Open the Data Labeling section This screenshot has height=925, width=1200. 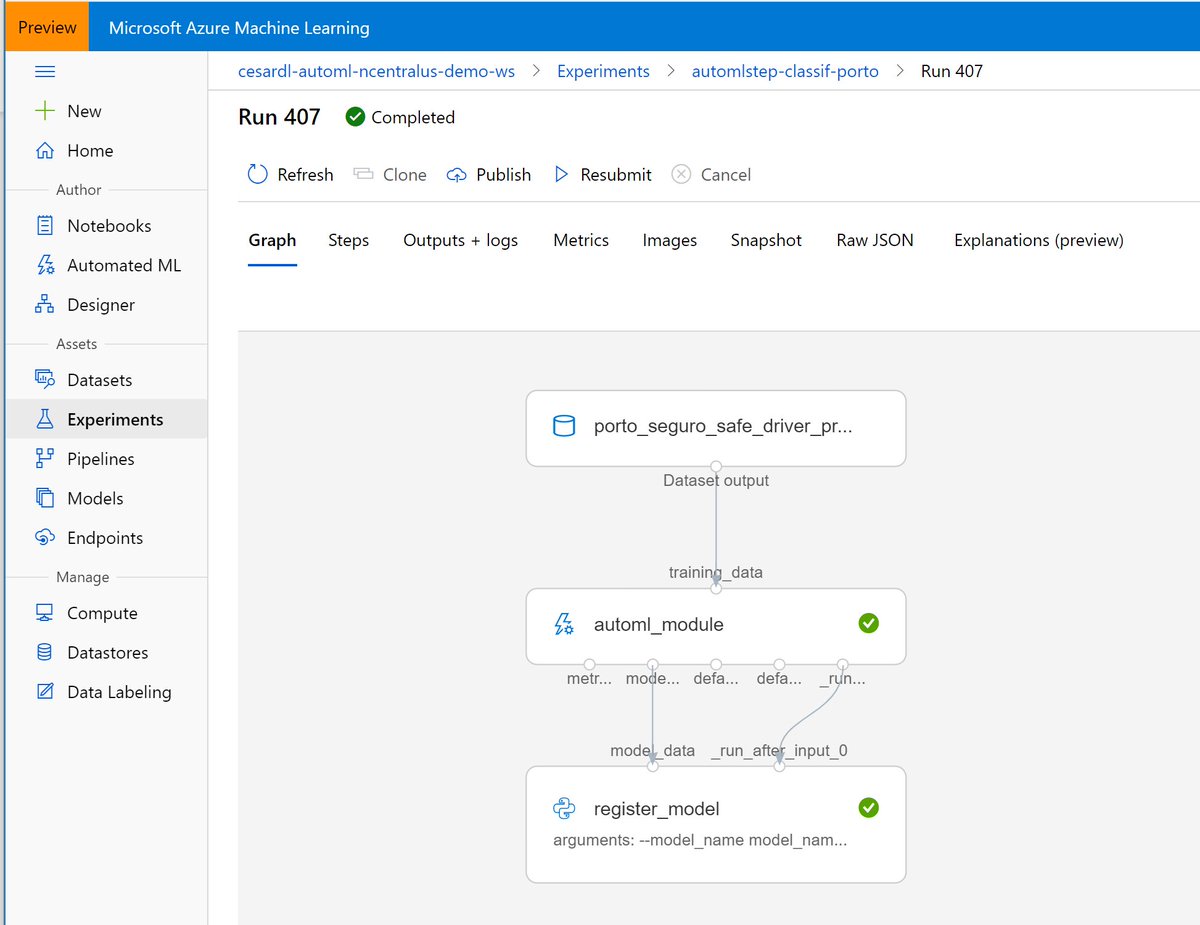(116, 692)
